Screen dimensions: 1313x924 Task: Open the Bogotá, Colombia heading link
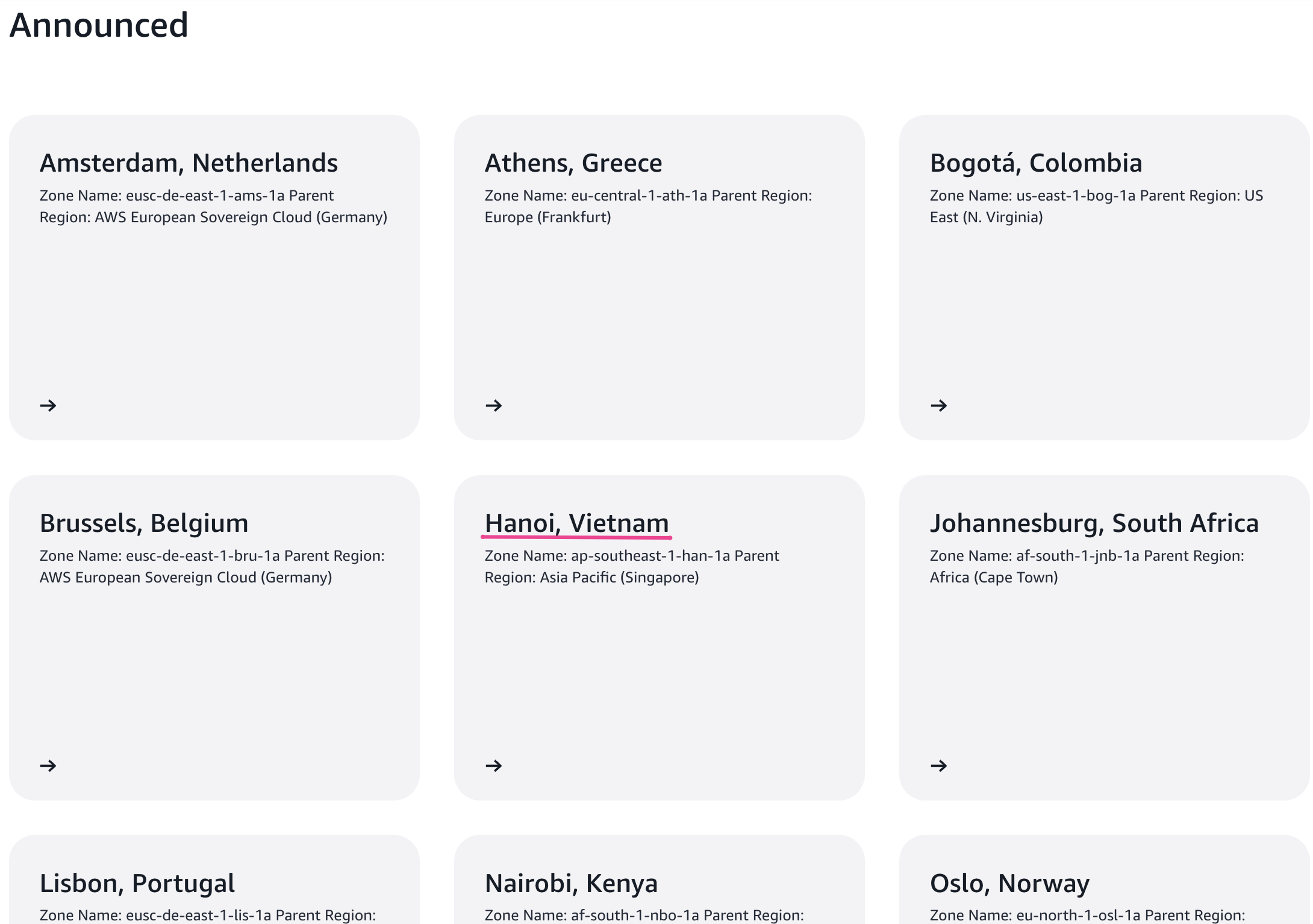point(1035,163)
